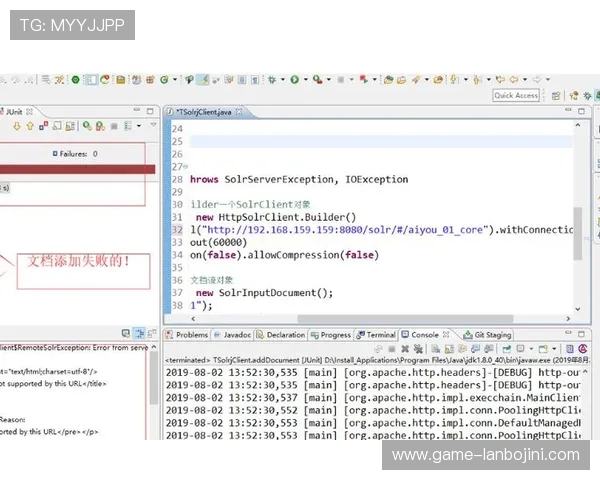Close the JUnit view tab
Viewport: 600px width, 480px height.
(x=29, y=112)
